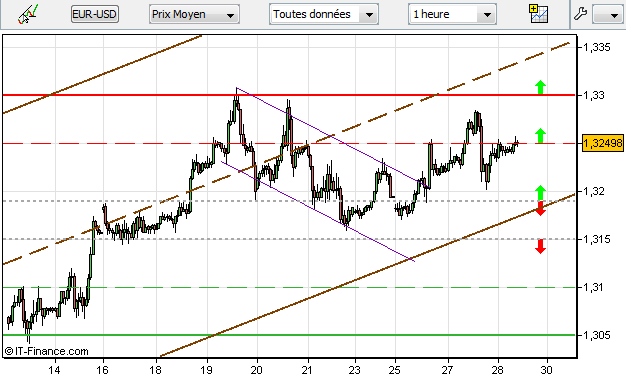
Task: Click date label 30 on time axis
Action: [x=547, y=370]
